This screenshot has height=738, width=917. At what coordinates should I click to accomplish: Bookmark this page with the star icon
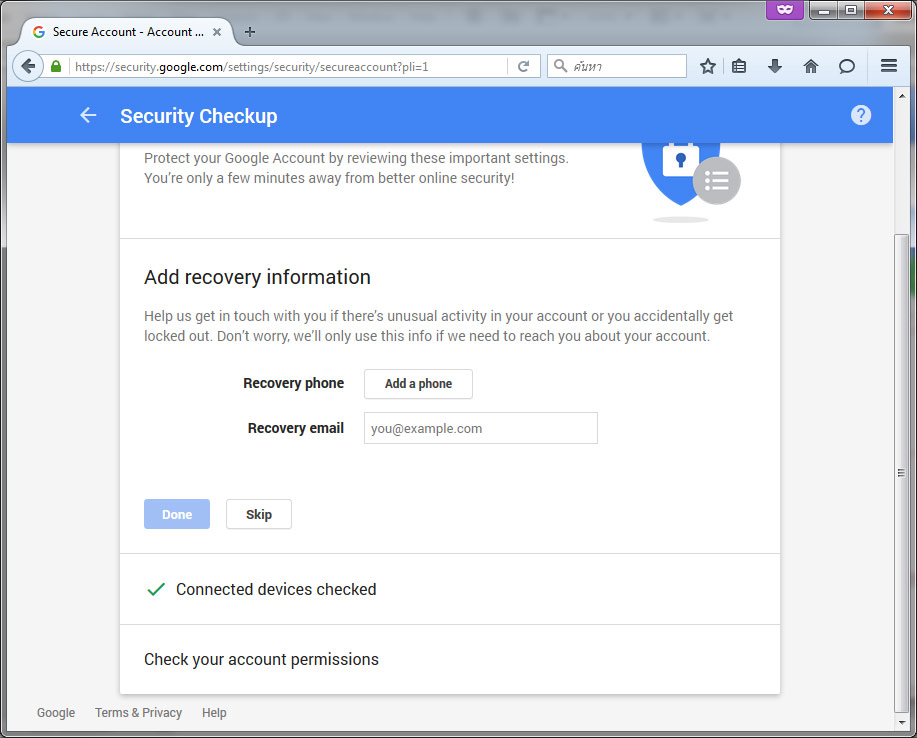pyautogui.click(x=708, y=66)
